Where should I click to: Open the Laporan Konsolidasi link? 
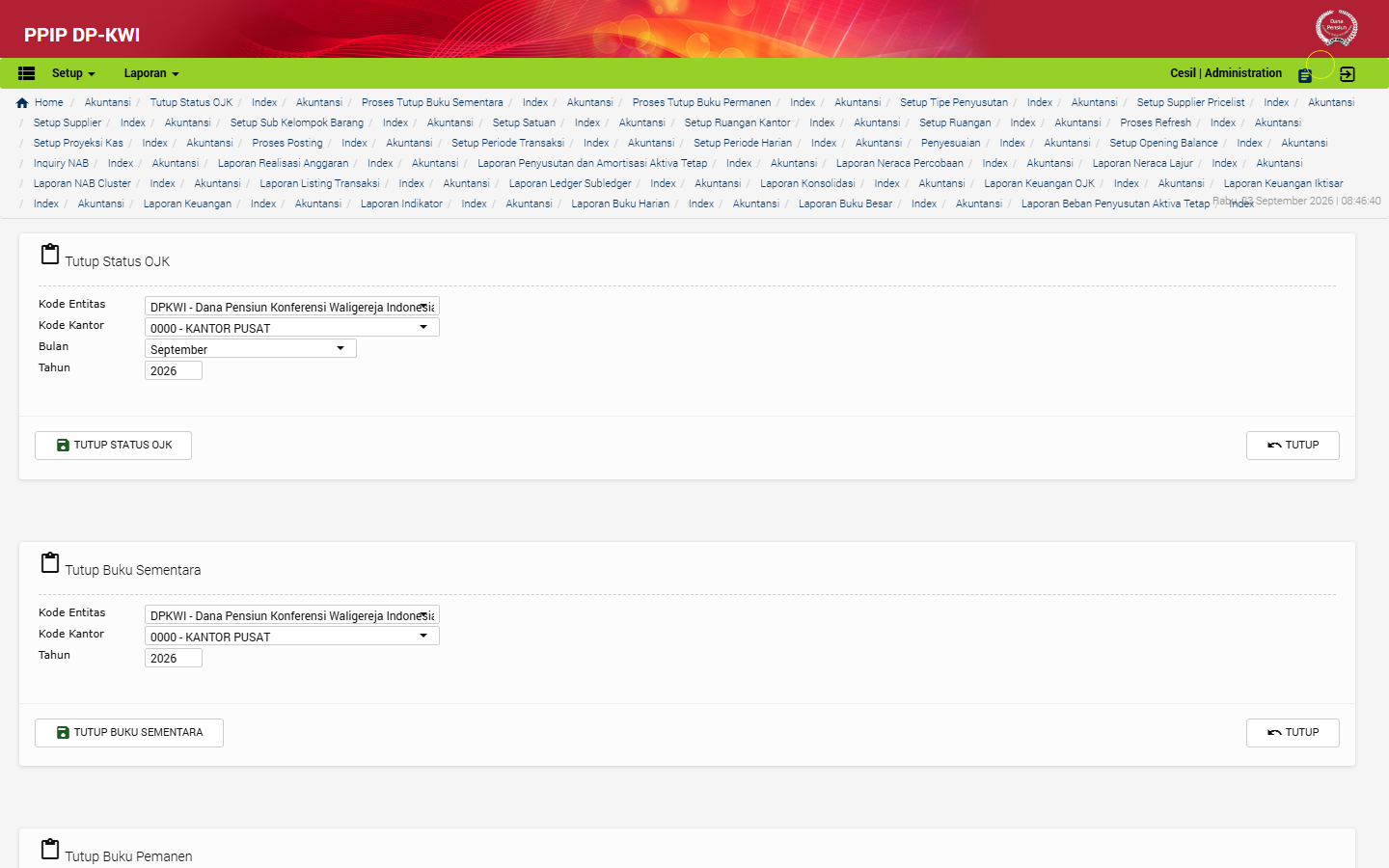[x=807, y=183]
